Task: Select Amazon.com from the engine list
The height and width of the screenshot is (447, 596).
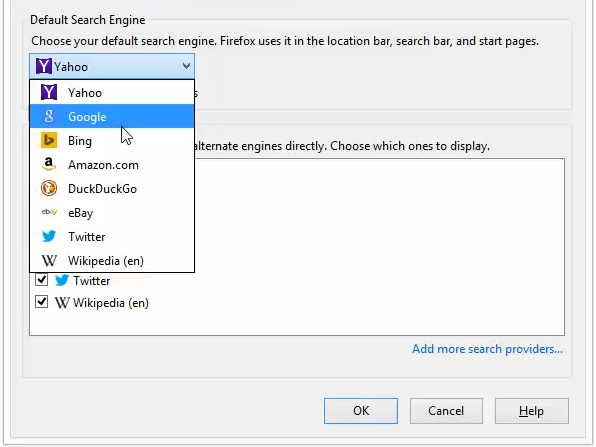Action: click(112, 165)
